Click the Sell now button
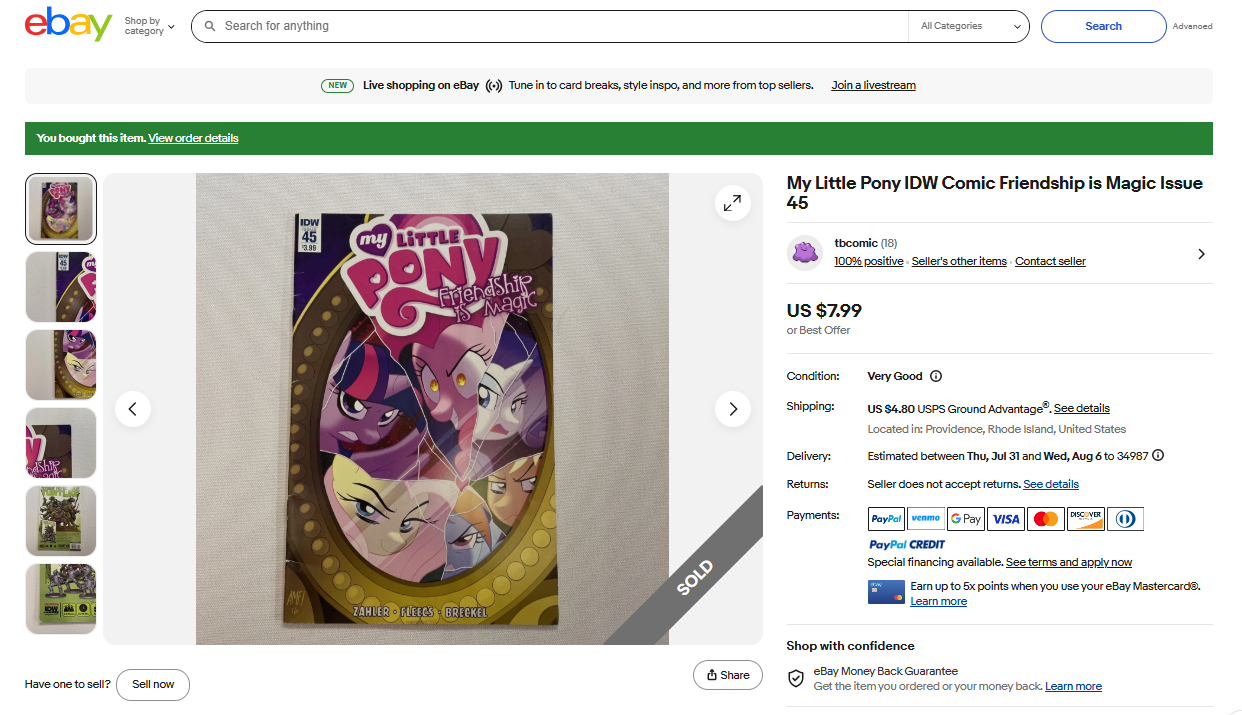 pyautogui.click(x=153, y=684)
